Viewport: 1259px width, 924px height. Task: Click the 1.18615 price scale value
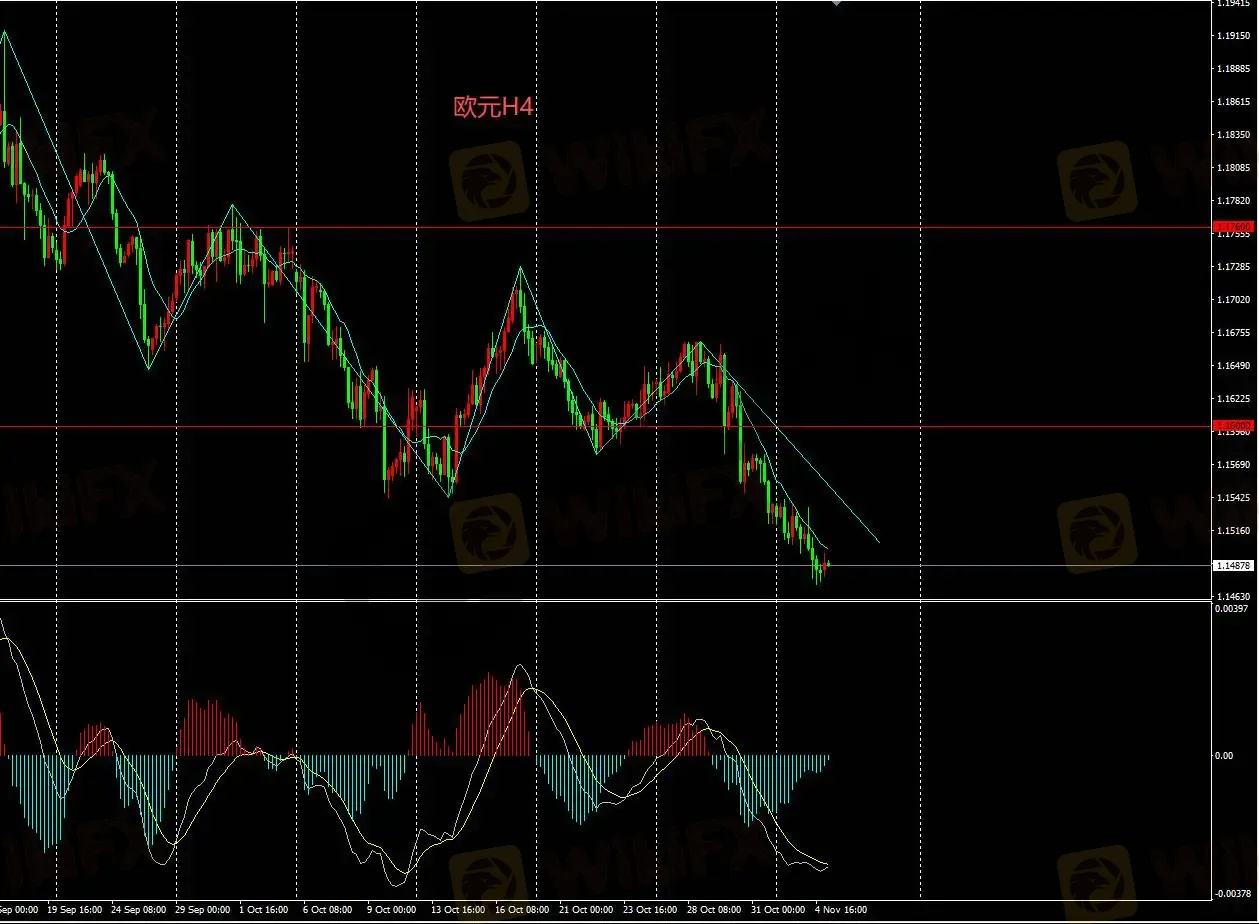pyautogui.click(x=1233, y=102)
